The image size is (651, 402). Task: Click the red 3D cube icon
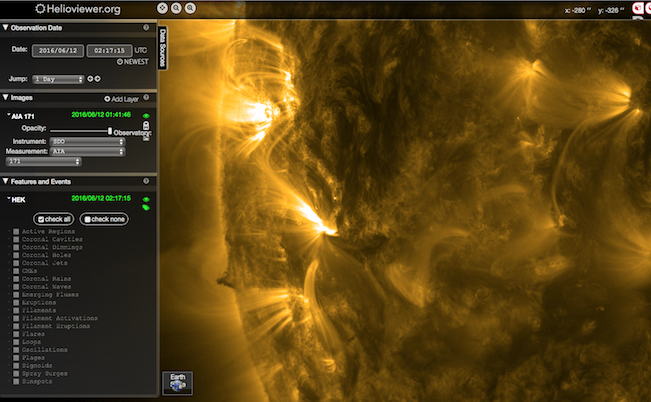(x=638, y=8)
